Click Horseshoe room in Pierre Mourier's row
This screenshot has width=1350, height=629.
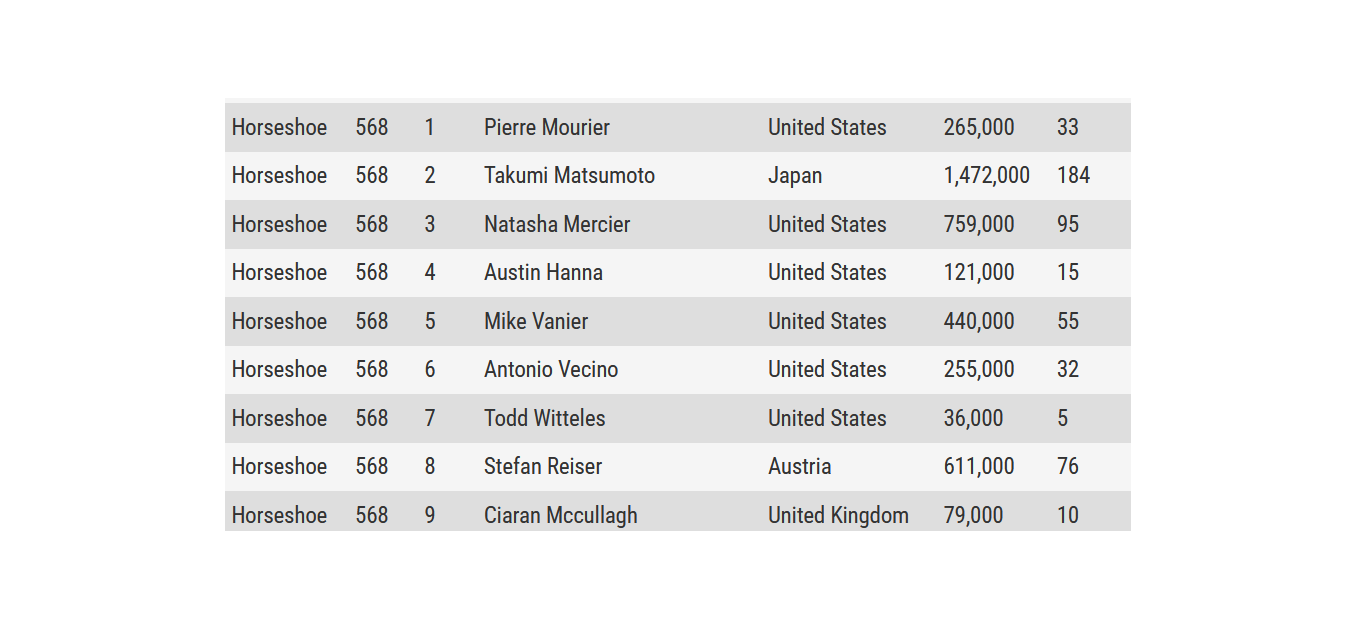point(279,127)
